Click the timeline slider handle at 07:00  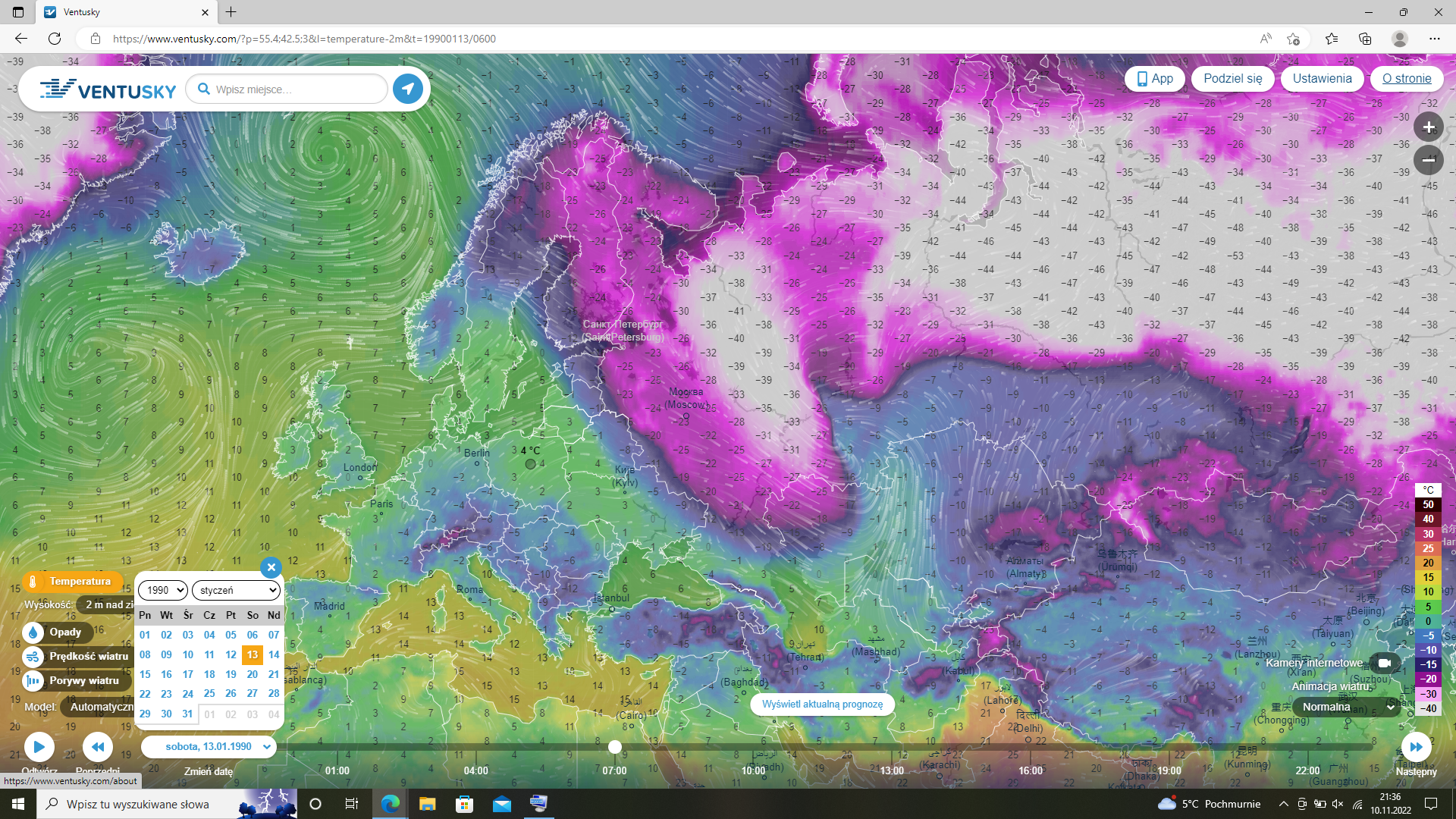point(615,747)
